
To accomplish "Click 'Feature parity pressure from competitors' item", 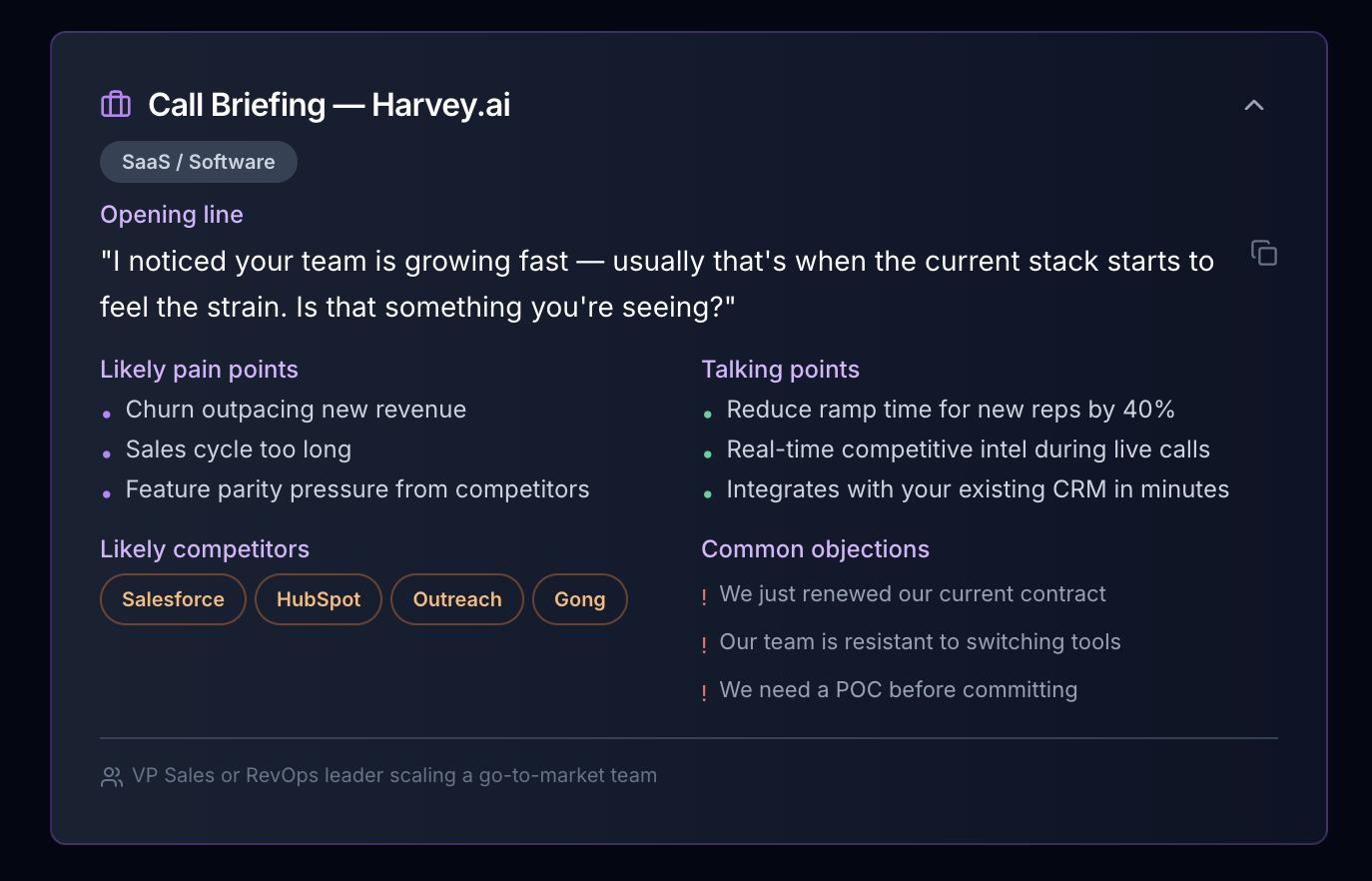I will (357, 489).
